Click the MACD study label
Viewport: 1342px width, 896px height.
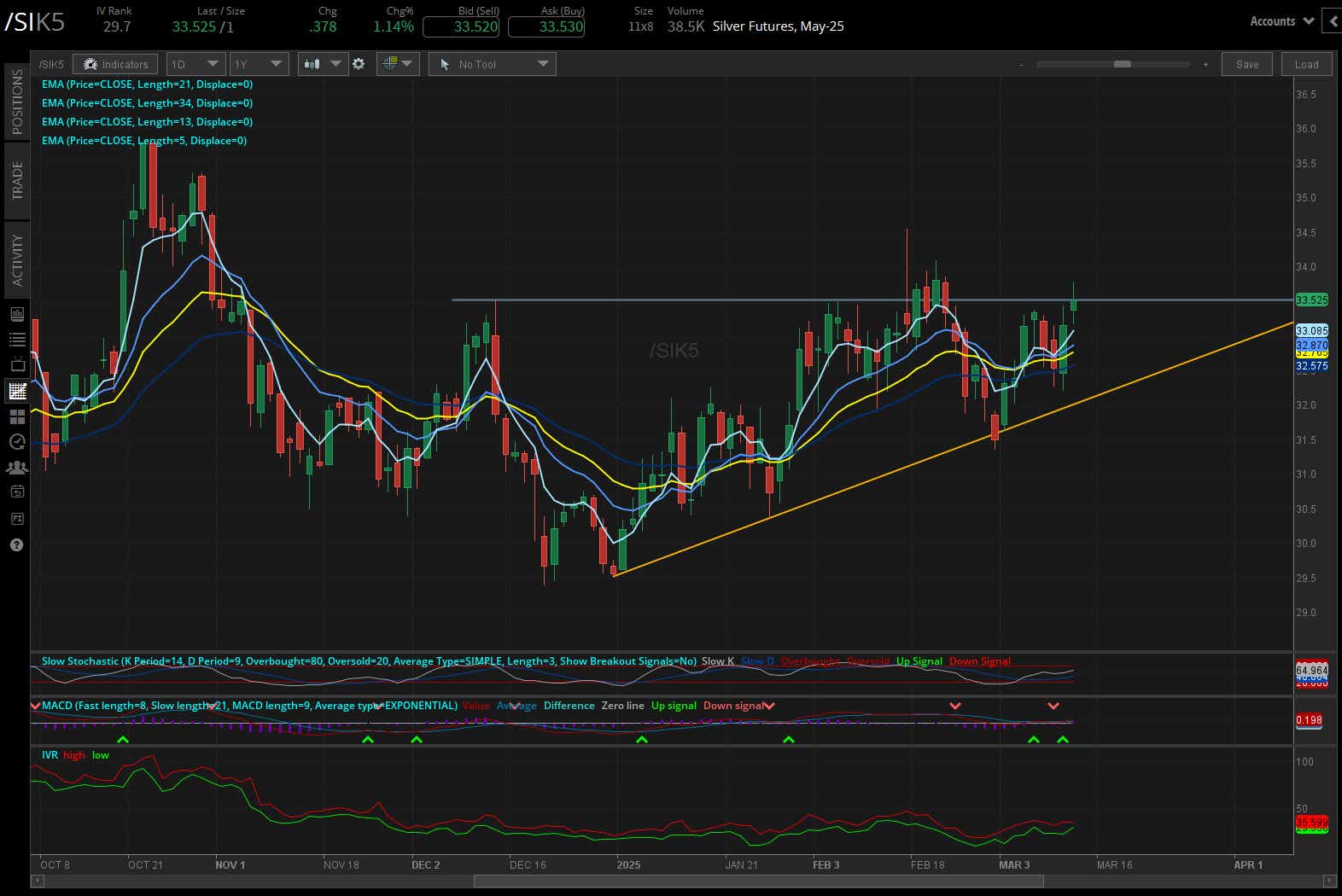pyautogui.click(x=249, y=706)
